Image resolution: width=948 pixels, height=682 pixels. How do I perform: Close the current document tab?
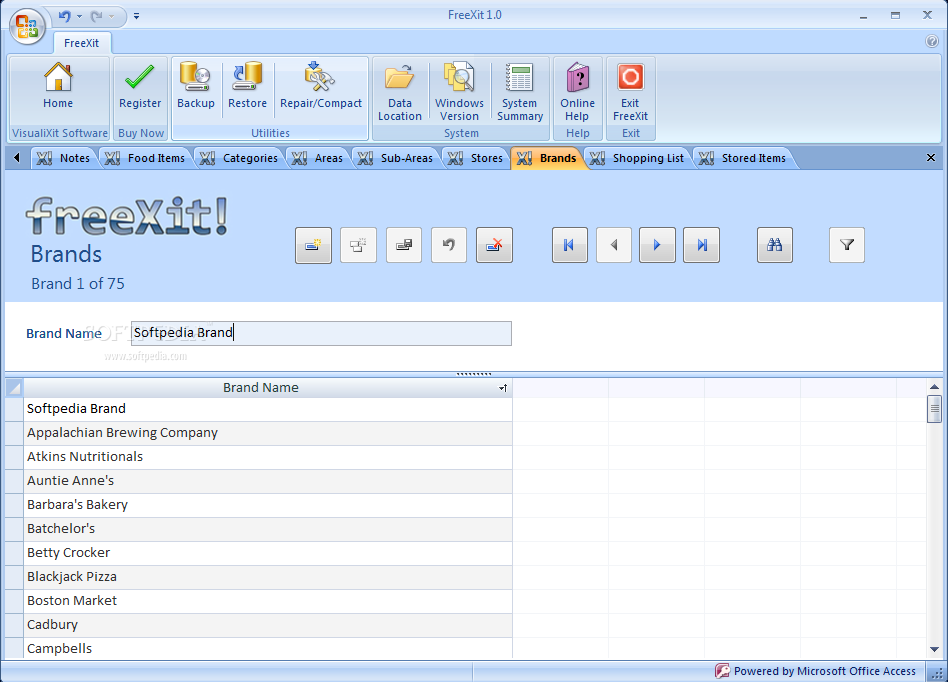click(x=931, y=158)
